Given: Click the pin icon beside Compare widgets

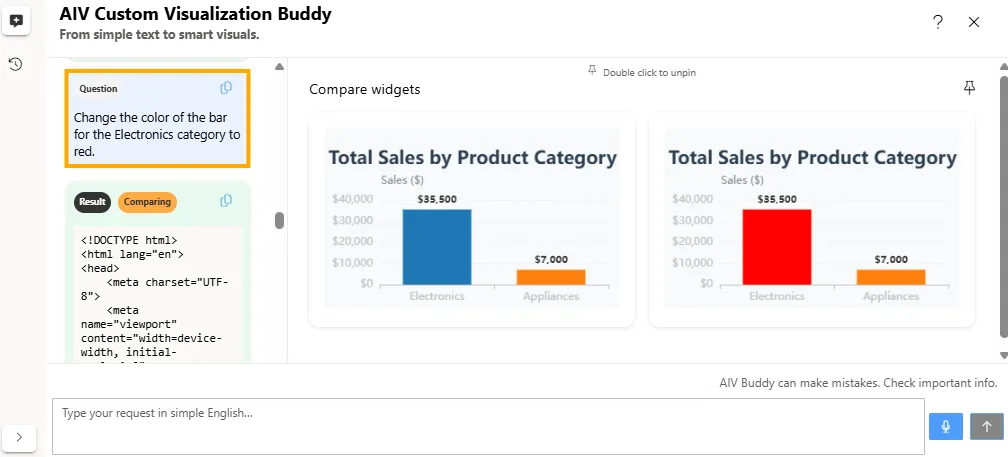Looking at the screenshot, I should [969, 88].
